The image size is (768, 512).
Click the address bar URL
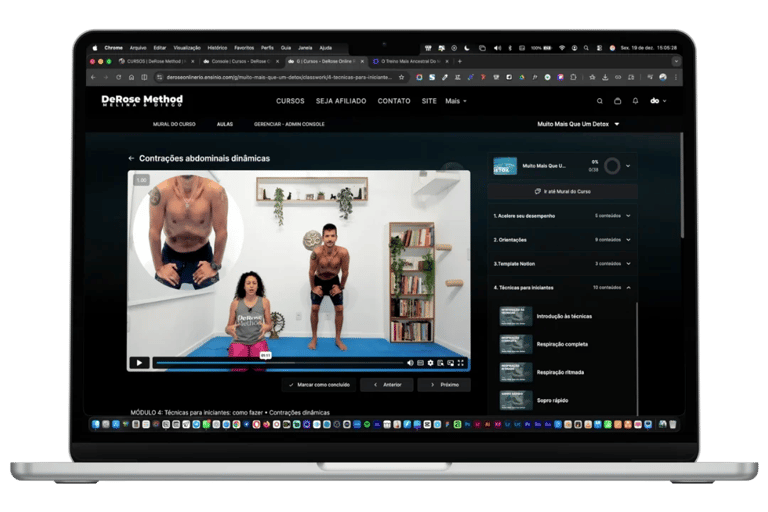click(279, 77)
